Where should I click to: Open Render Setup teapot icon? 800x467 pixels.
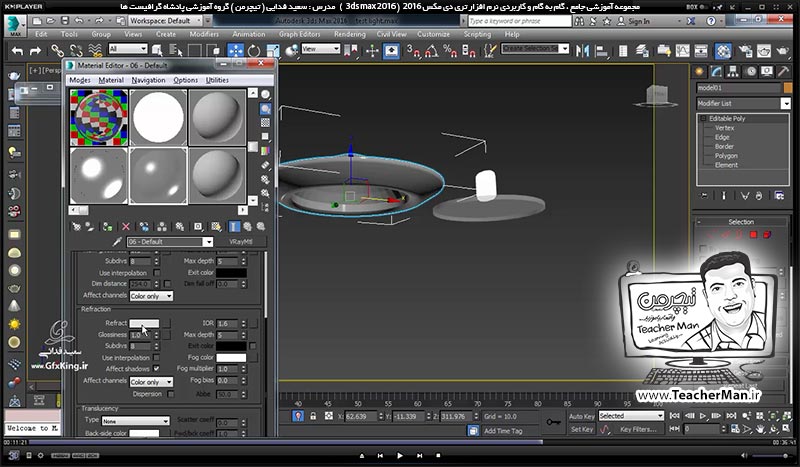(x=745, y=51)
